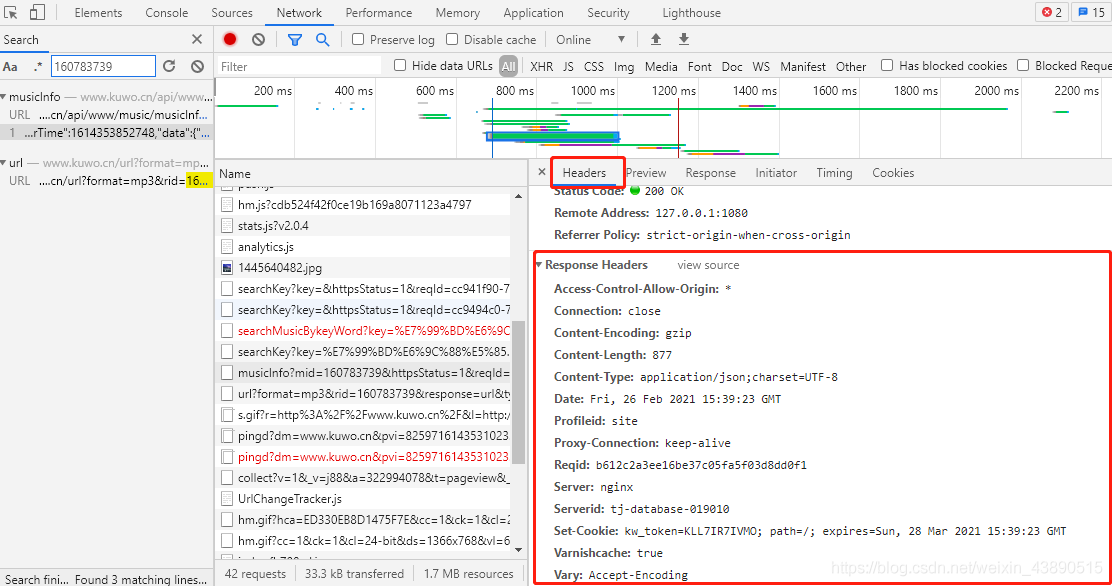Select the Response detail tab

point(711,172)
